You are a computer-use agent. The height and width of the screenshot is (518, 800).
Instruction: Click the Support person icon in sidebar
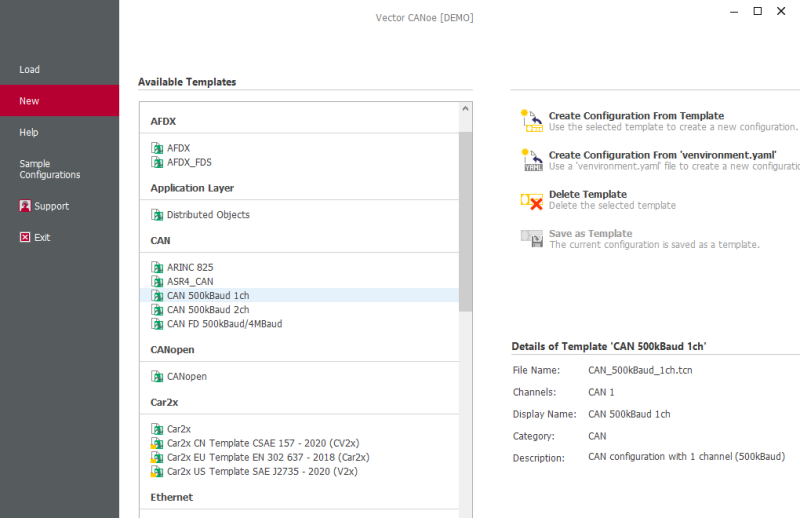pos(25,206)
